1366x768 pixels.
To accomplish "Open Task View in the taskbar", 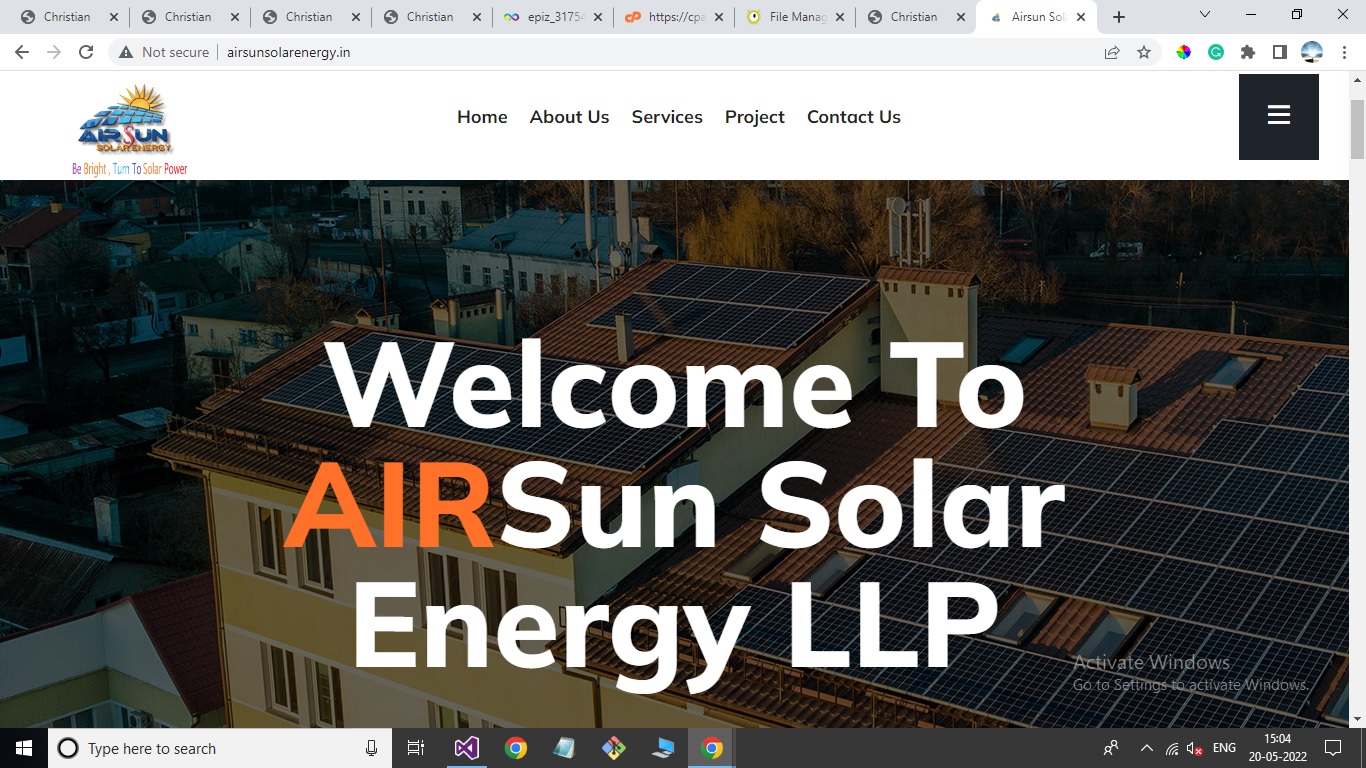I will click(416, 748).
